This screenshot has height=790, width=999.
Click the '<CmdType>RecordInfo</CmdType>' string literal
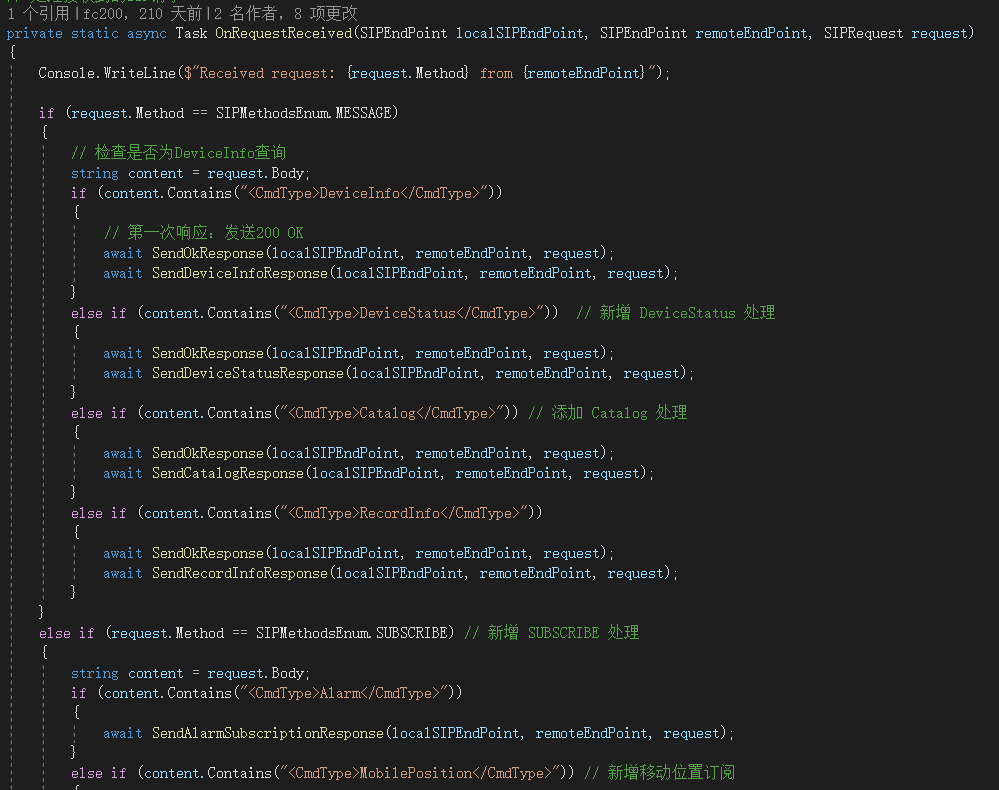click(404, 514)
